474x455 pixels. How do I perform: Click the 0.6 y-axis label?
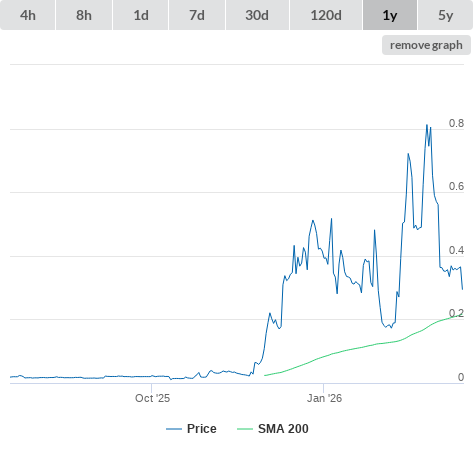pyautogui.click(x=456, y=186)
